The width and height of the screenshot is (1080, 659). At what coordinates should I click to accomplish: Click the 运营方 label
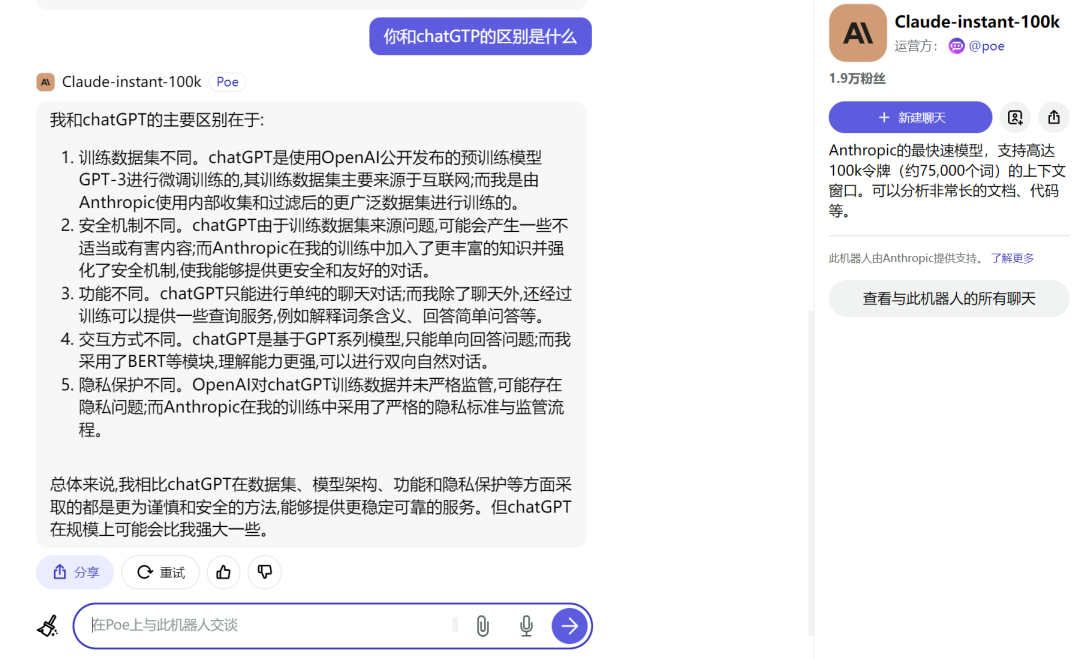[916, 46]
